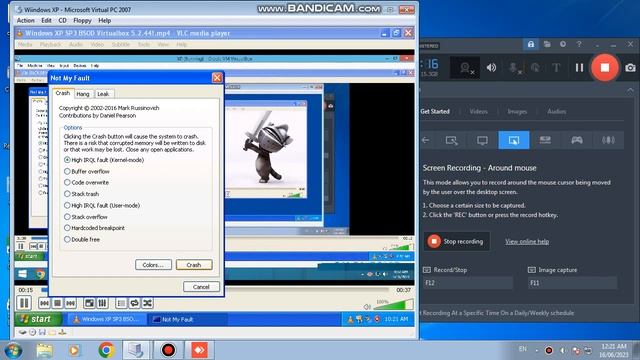Switch to the Leak tab
This screenshot has width=640, height=360.
[103, 94]
